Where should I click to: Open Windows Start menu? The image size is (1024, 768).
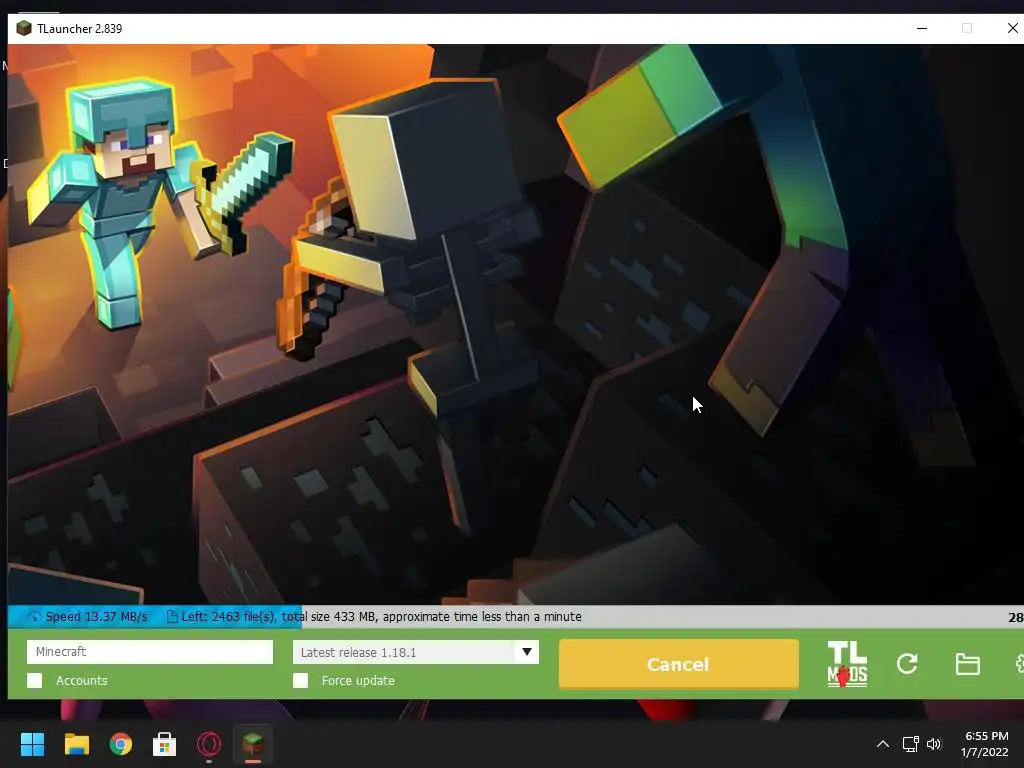[32, 744]
